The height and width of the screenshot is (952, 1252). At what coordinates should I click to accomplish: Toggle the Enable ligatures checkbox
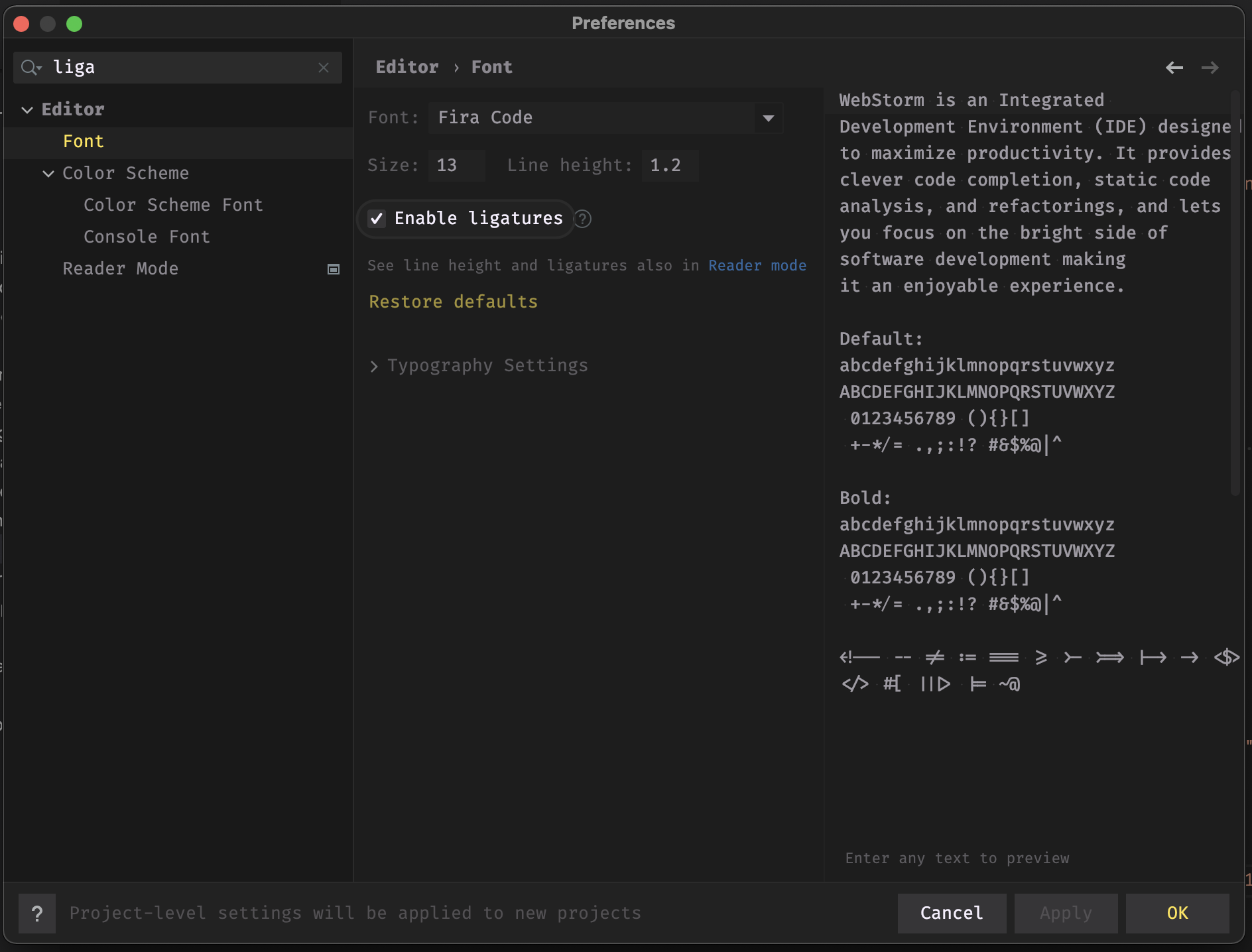(x=377, y=219)
